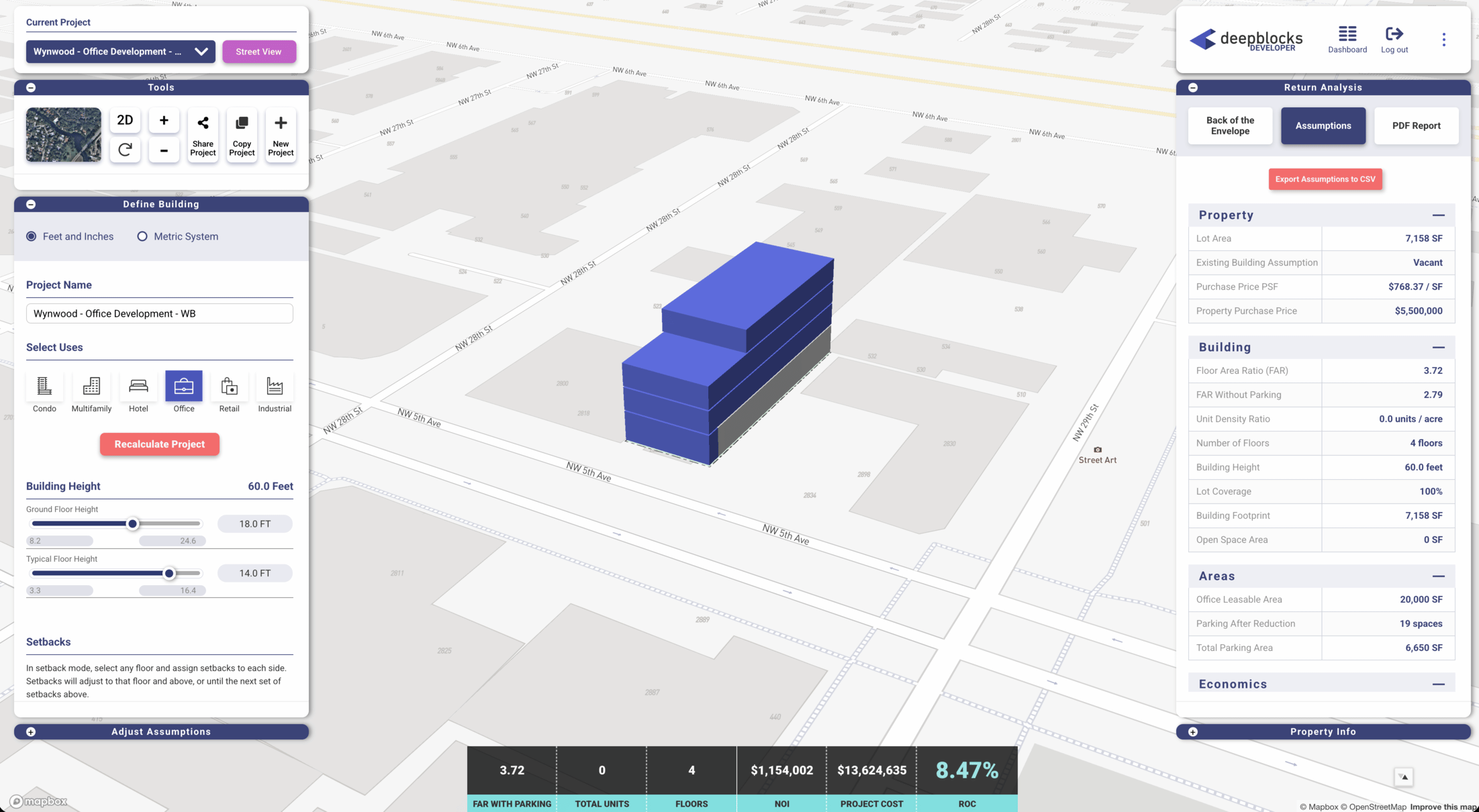Image resolution: width=1479 pixels, height=812 pixels.
Task: Click the Typical Floor Height slider handle
Action: click(169, 573)
